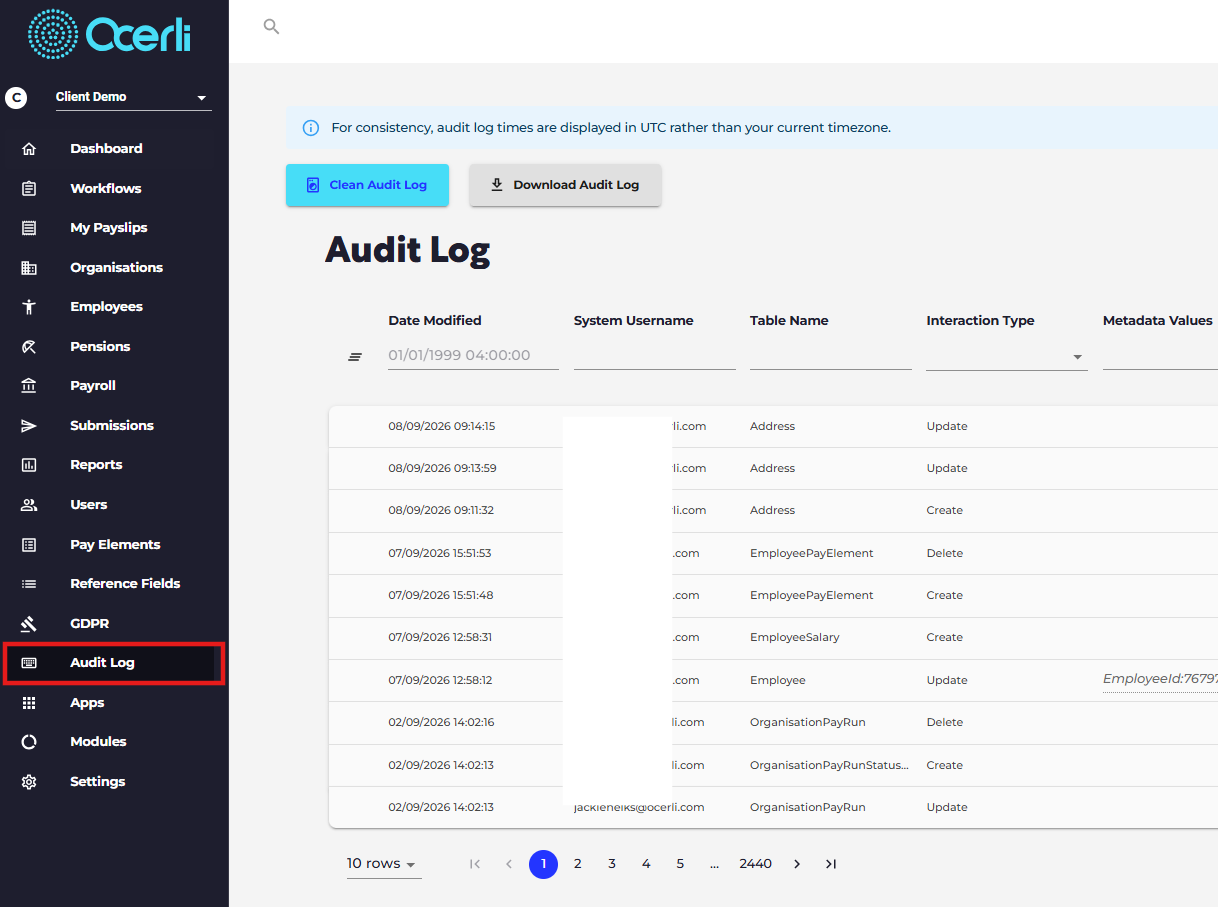Click the Modules ring icon

(x=29, y=742)
